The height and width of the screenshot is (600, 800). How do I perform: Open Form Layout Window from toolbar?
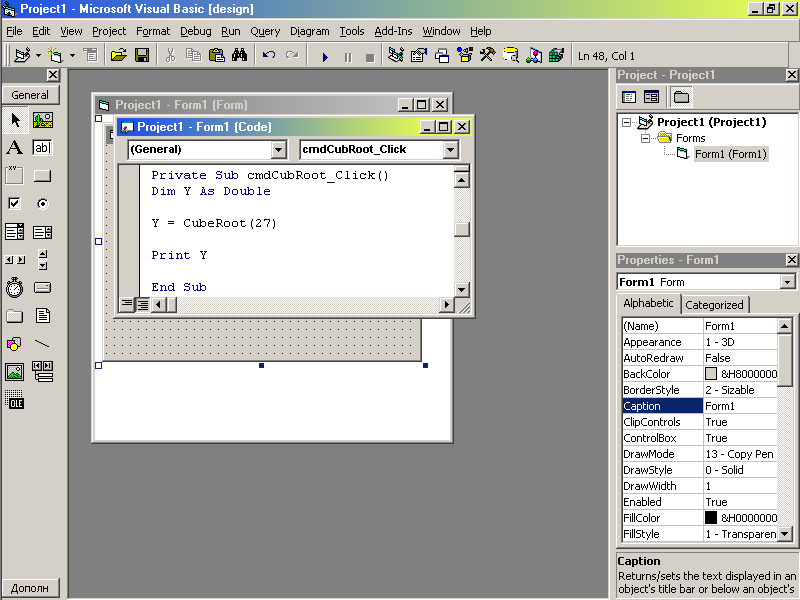coord(442,55)
